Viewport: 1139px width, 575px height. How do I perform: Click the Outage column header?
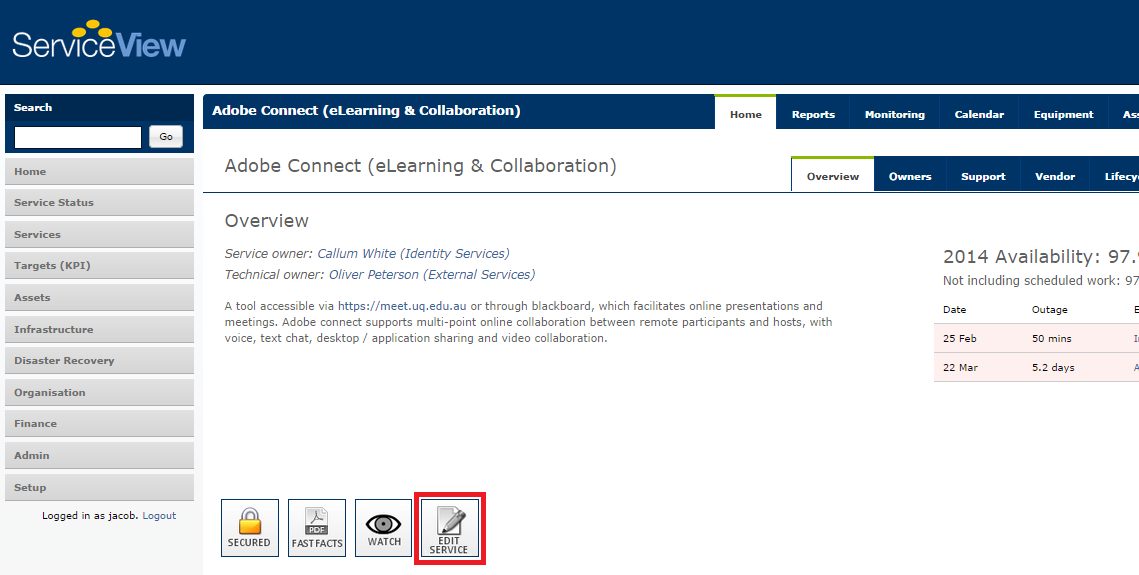click(1050, 309)
